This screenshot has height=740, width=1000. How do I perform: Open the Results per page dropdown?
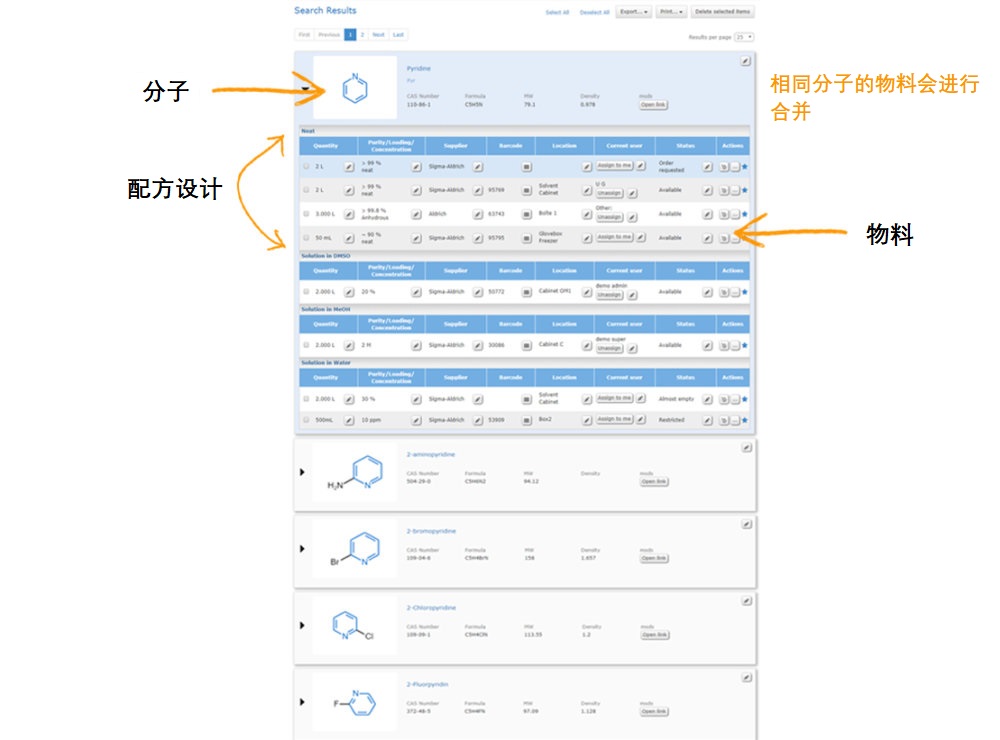click(744, 37)
